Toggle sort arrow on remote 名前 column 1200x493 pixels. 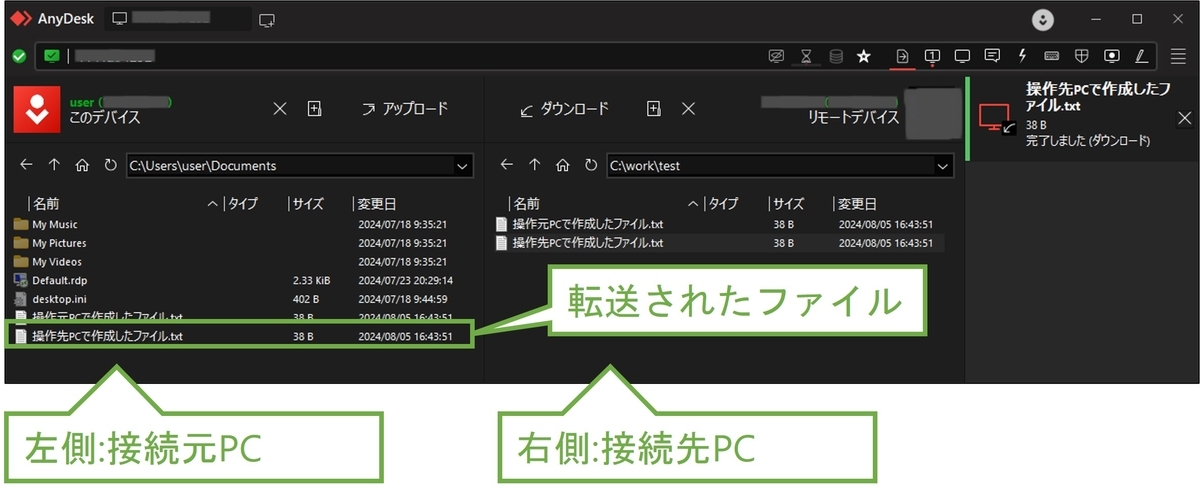point(693,204)
